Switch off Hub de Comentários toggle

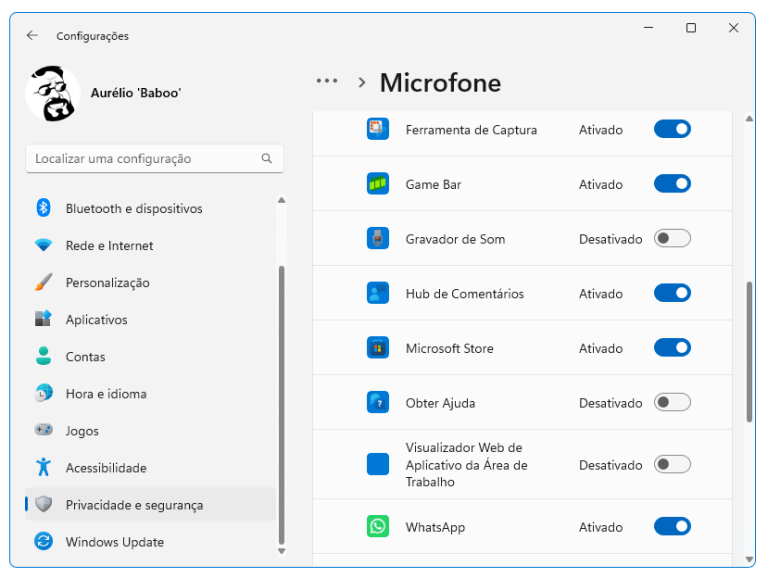pyautogui.click(x=672, y=293)
